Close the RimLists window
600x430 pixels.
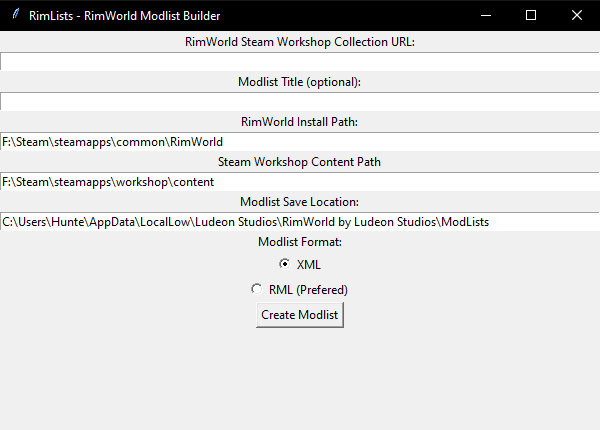click(x=577, y=15)
